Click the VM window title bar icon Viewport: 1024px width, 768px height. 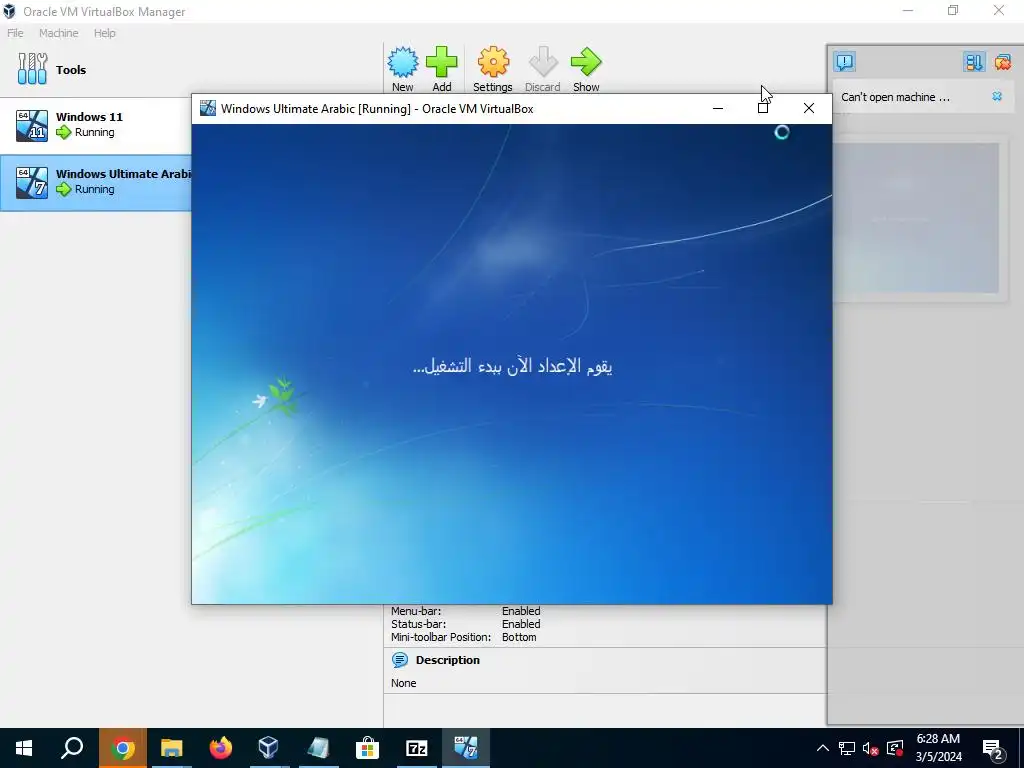click(208, 108)
